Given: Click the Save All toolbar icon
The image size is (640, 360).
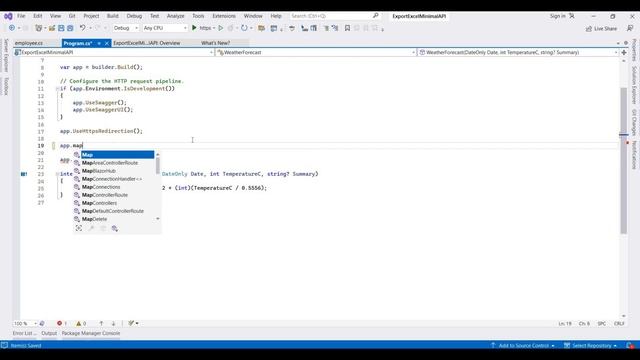Looking at the screenshot, I should pos(70,28).
